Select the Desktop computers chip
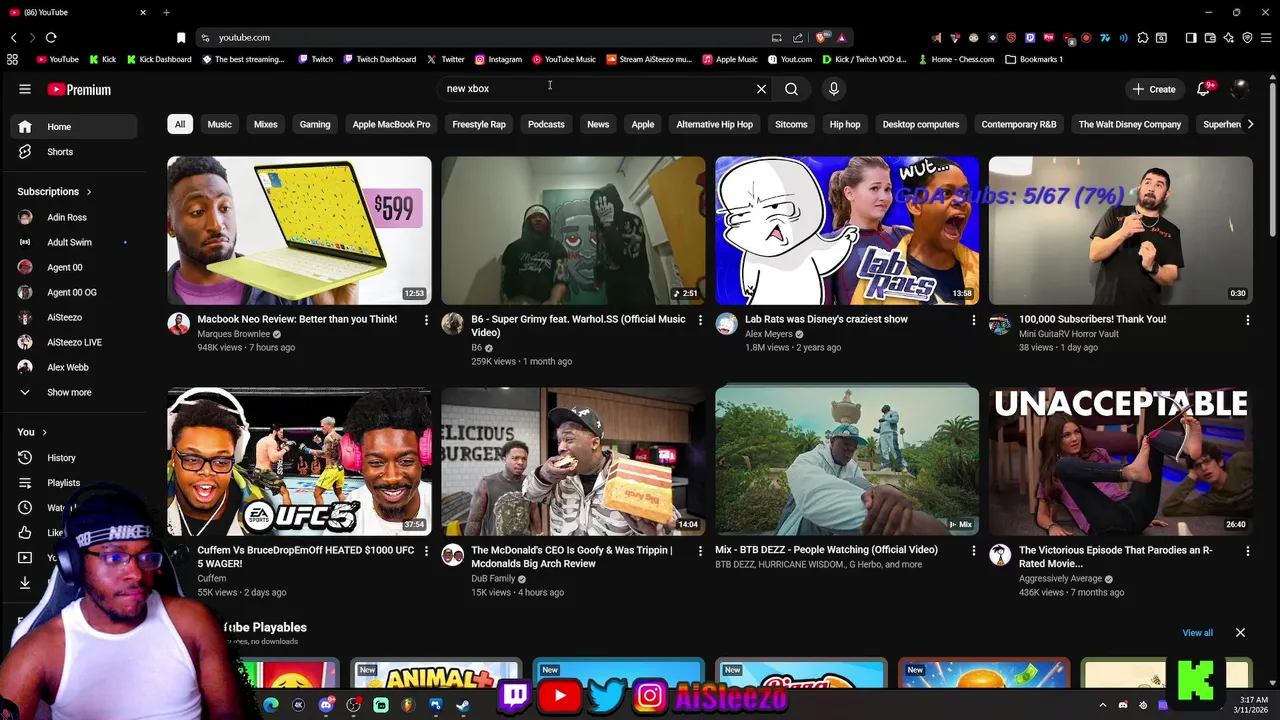This screenshot has width=1280, height=720. point(921,124)
